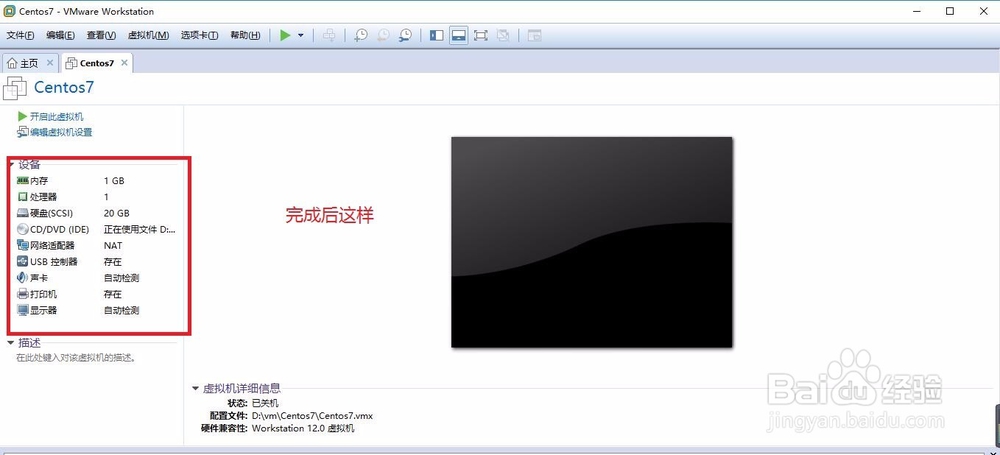The height and width of the screenshot is (455, 1000).
Task: Click the description input area 在此处键入
Action: 75,358
